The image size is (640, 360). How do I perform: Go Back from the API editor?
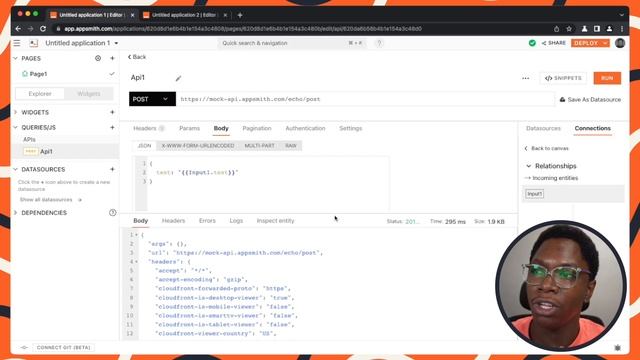(137, 57)
